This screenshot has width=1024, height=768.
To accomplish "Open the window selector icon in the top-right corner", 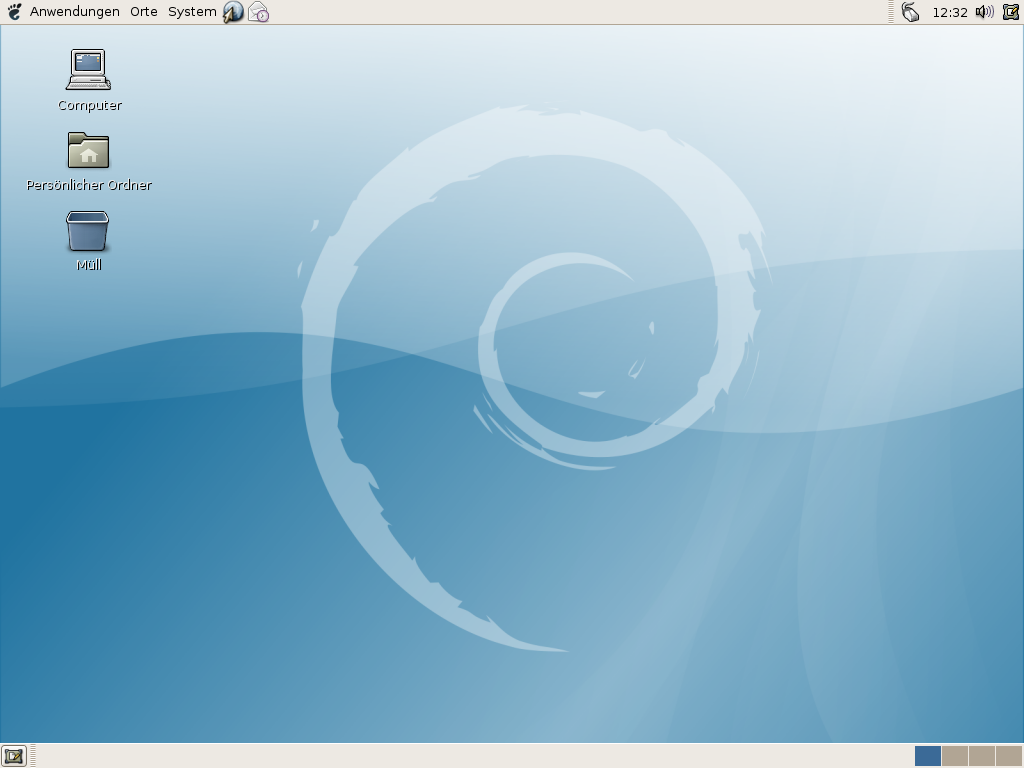I will click(x=1011, y=12).
